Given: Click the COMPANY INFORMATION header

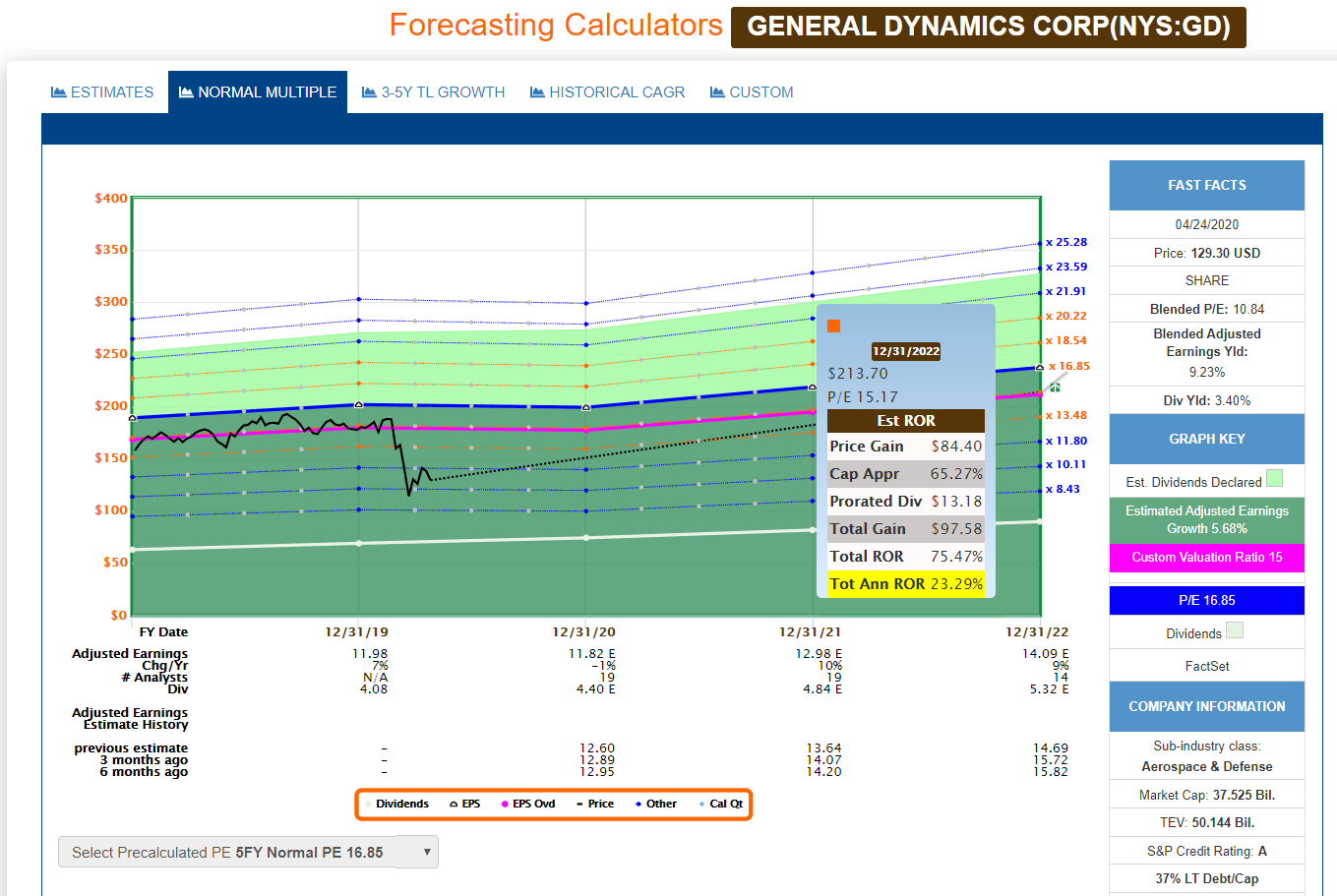Looking at the screenshot, I should point(1207,706).
